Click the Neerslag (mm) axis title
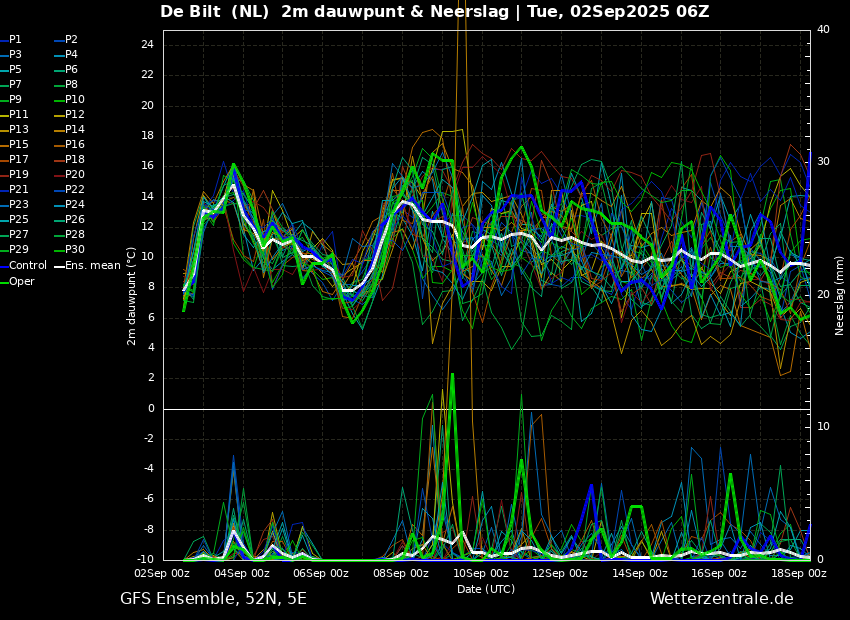850x620 pixels. [840, 295]
